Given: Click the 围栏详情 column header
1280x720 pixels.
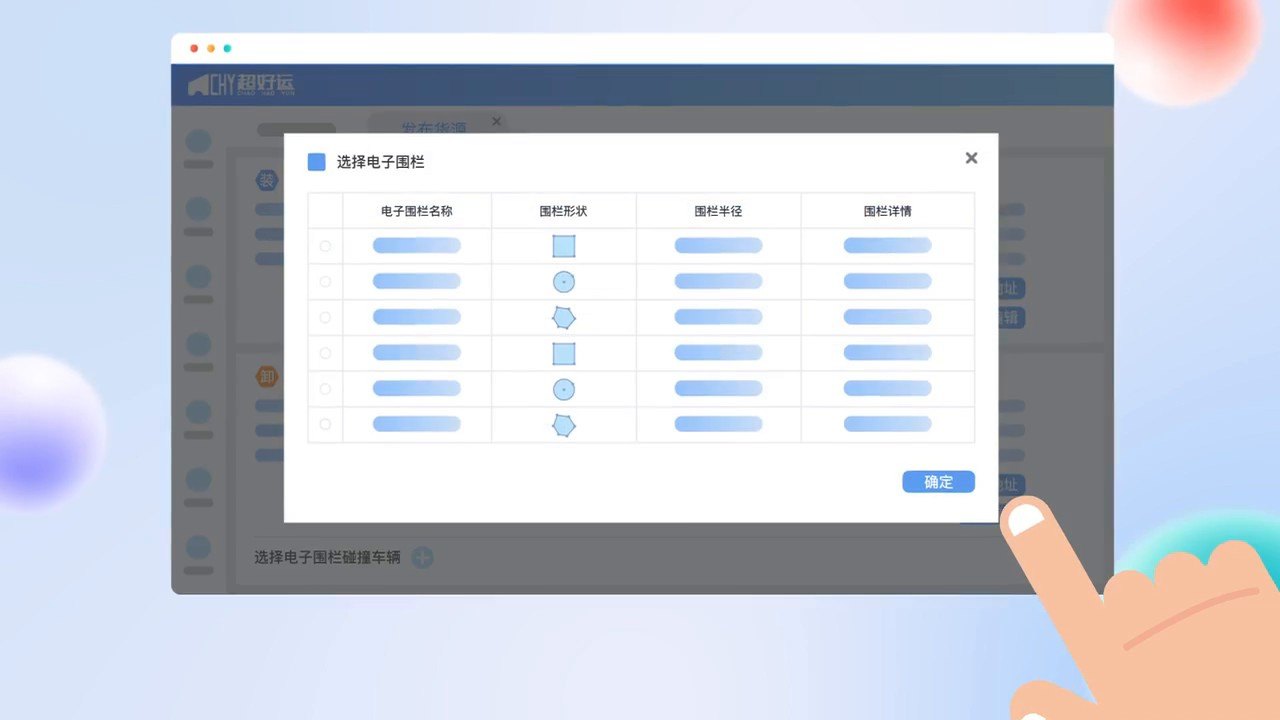Looking at the screenshot, I should (887, 211).
